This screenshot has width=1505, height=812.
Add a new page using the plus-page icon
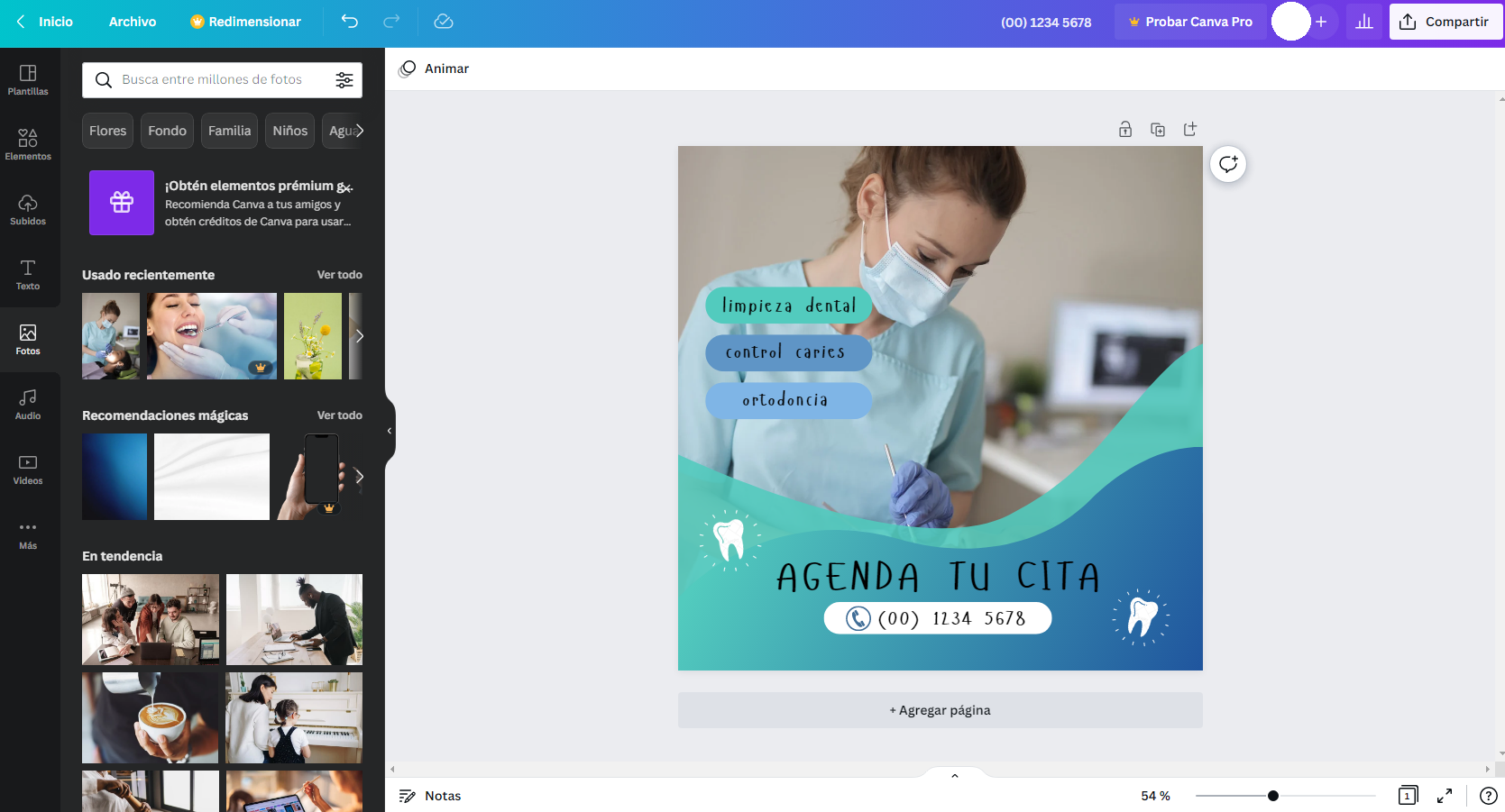pyautogui.click(x=1190, y=130)
